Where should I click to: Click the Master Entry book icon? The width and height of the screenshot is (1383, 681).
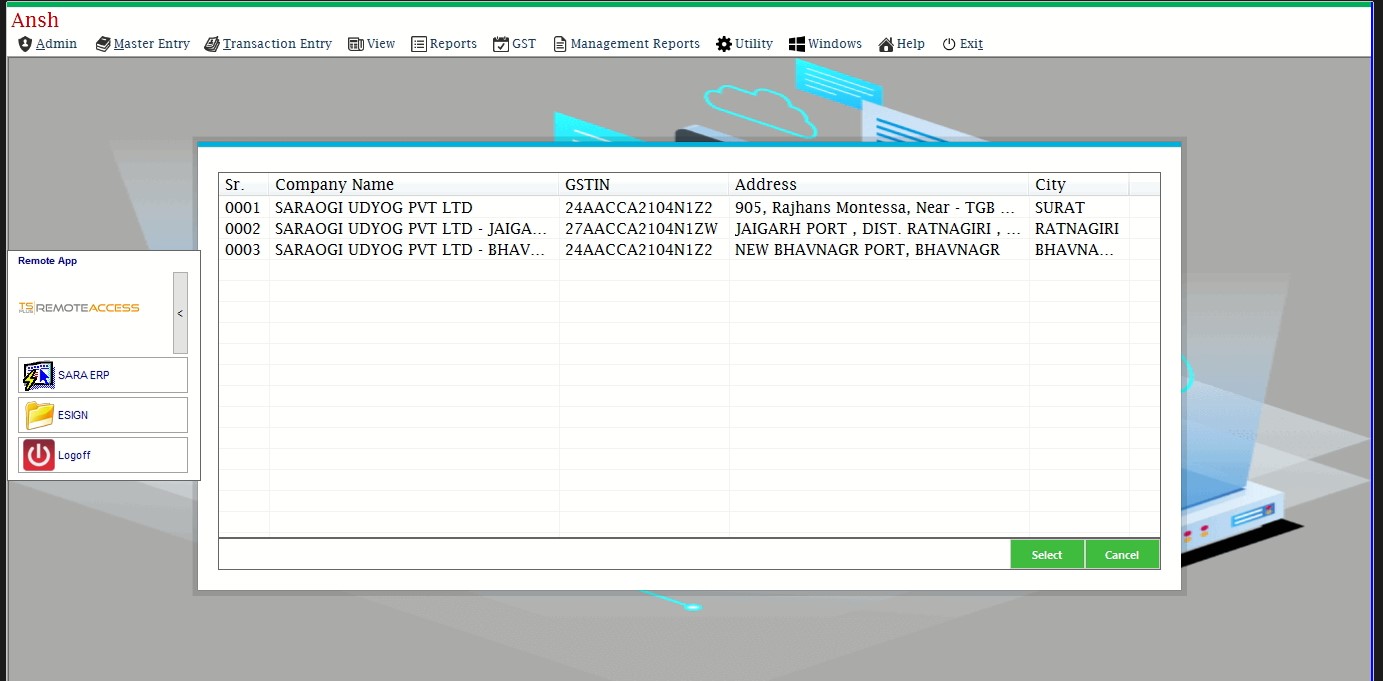(103, 44)
